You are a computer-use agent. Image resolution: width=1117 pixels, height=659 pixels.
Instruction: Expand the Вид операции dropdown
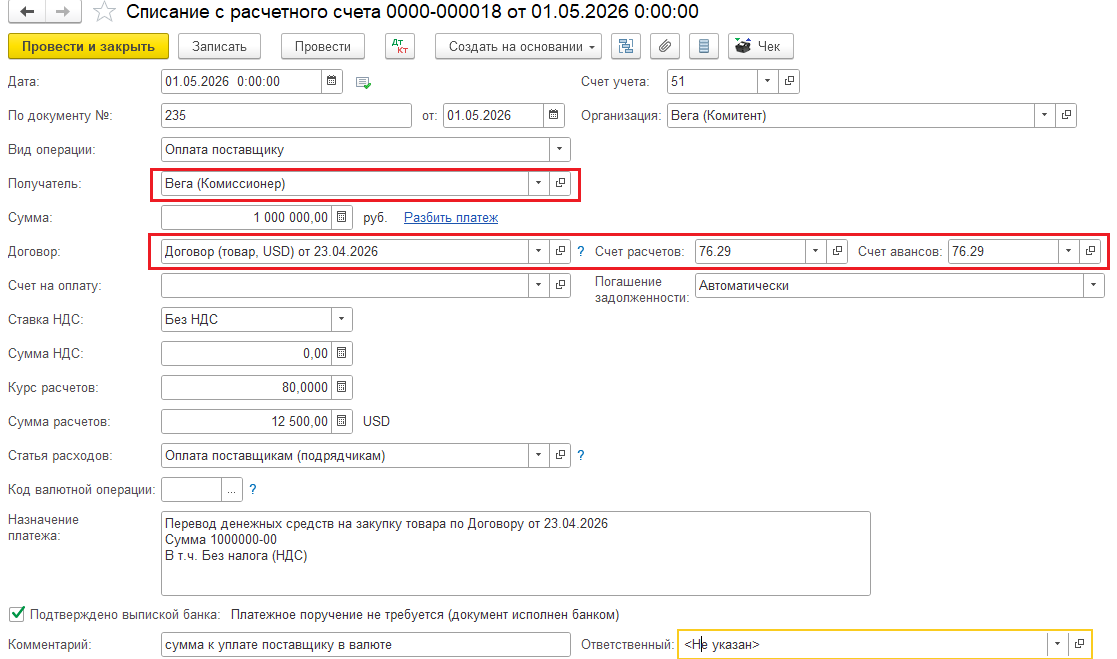[x=559, y=150]
